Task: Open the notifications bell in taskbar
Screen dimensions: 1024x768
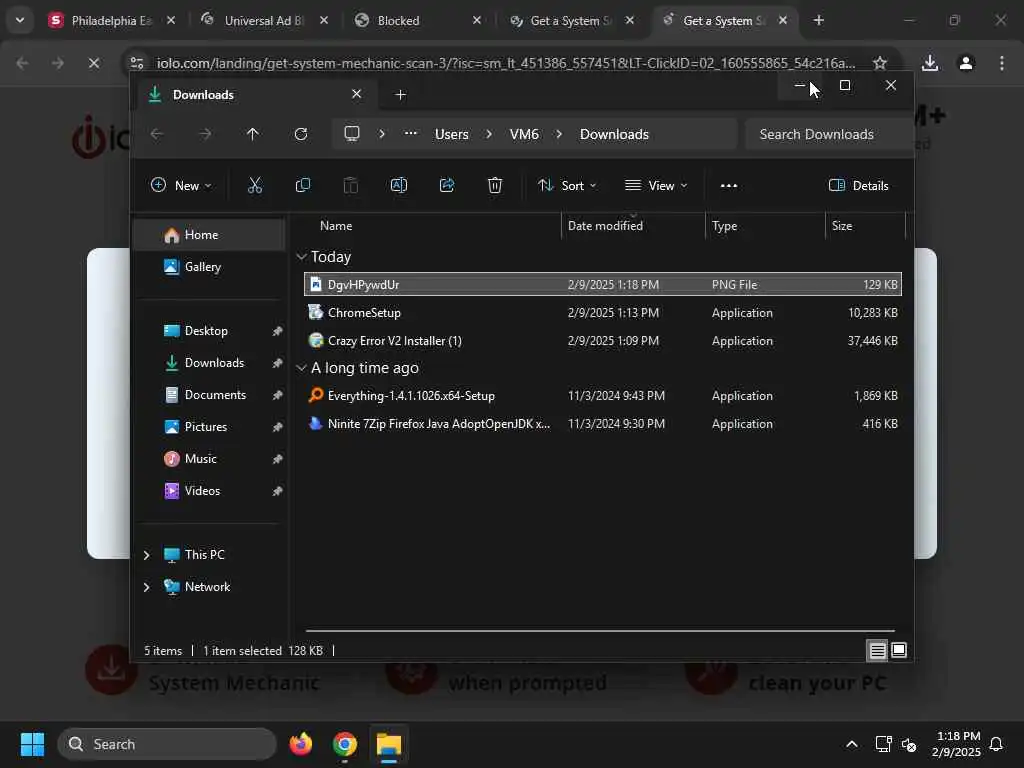Action: [997, 744]
